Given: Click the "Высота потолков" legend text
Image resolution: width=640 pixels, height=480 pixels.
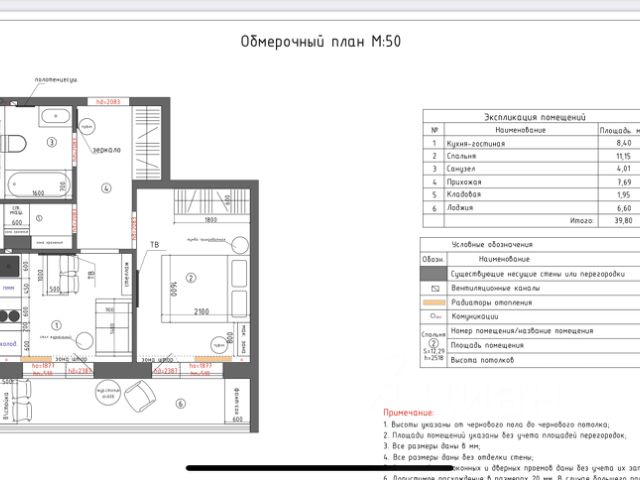Looking at the screenshot, I should [482, 360].
